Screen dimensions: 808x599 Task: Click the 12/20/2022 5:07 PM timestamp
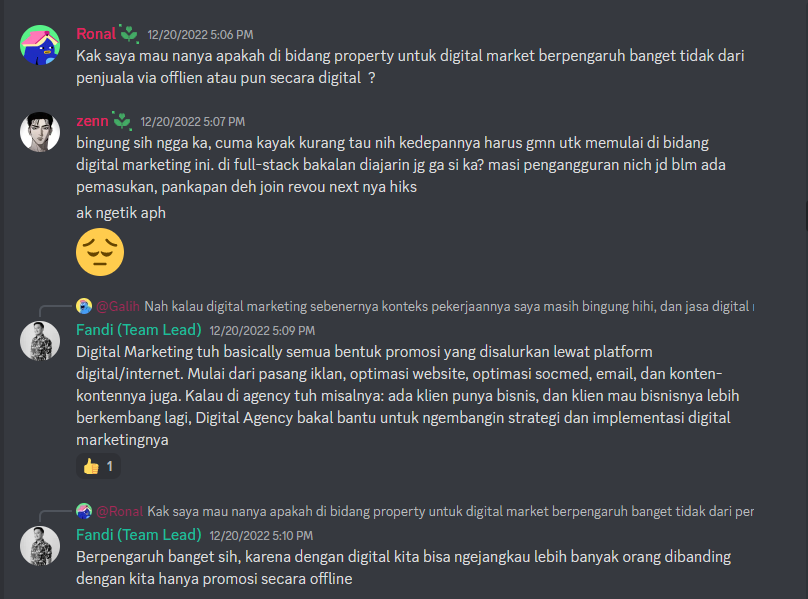tap(193, 122)
